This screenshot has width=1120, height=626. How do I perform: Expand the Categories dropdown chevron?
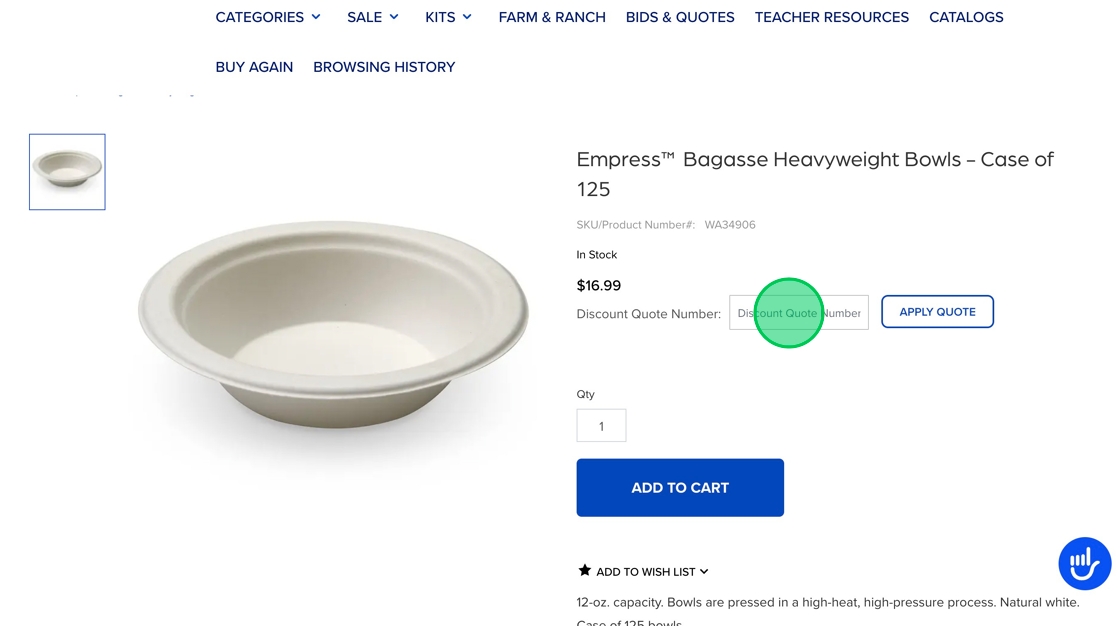pyautogui.click(x=316, y=17)
